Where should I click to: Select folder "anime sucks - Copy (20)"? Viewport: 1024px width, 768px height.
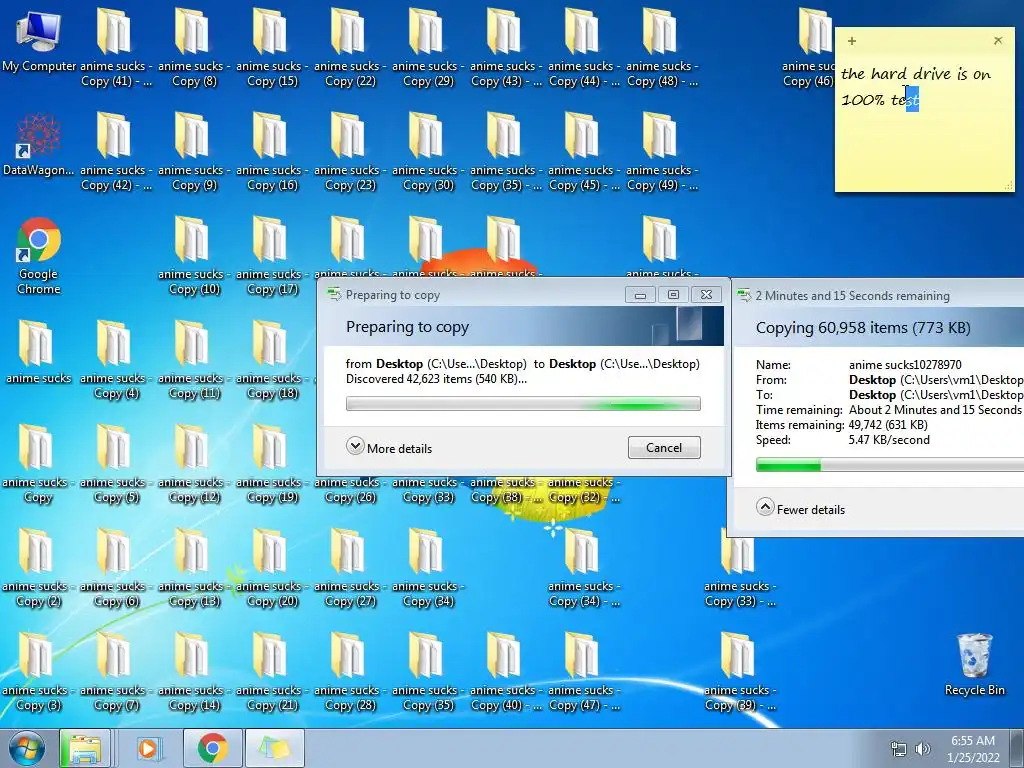pyautogui.click(x=272, y=568)
